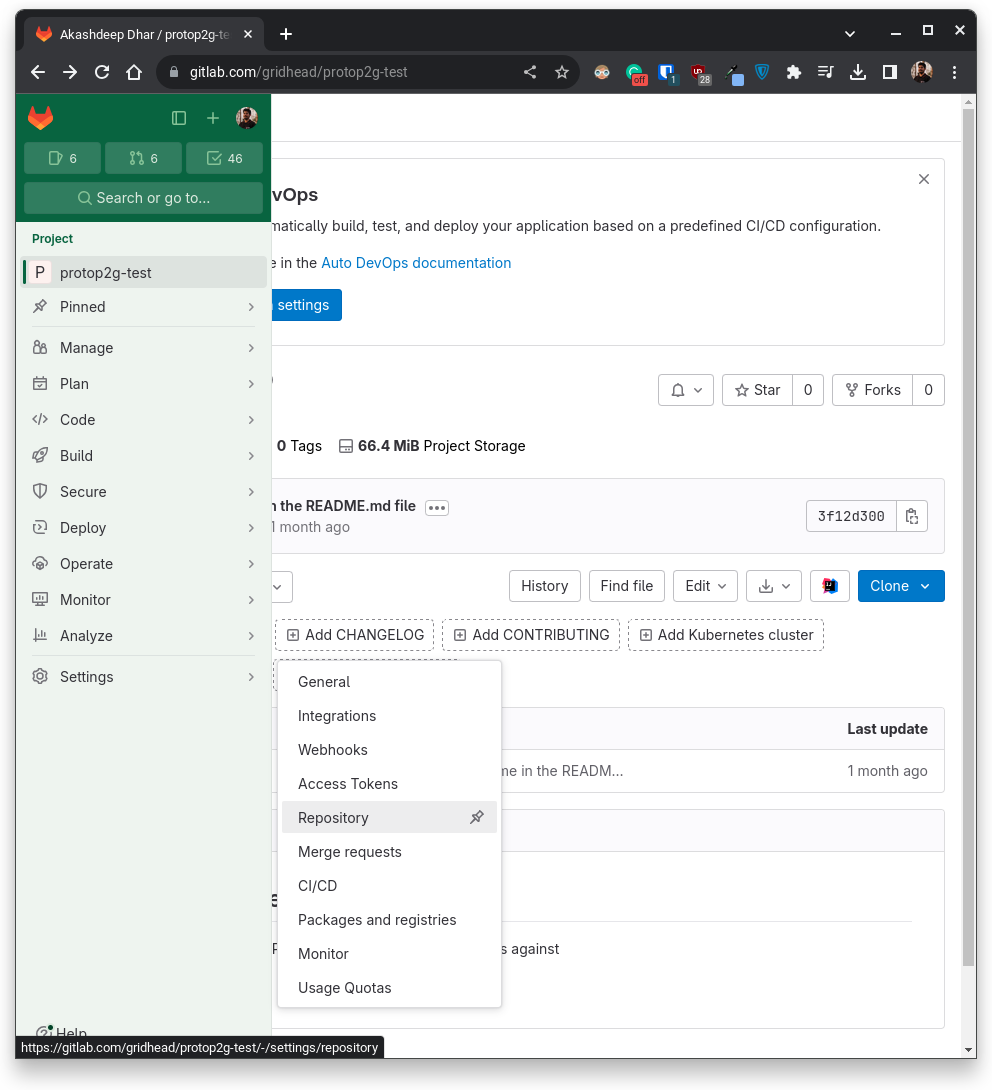Click the Forks button
Viewport: 992px width, 1090px height.
pos(873,390)
